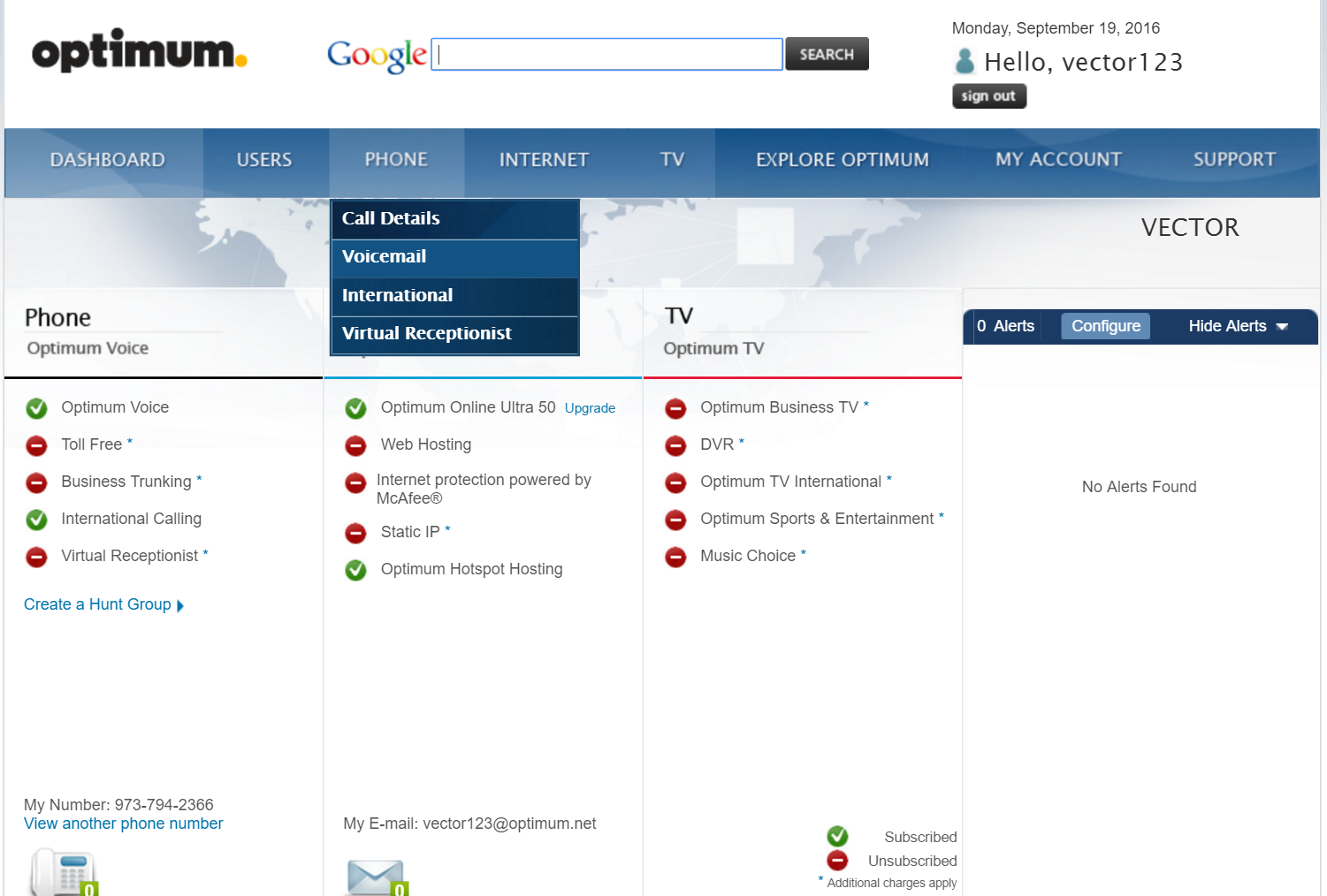The height and width of the screenshot is (896, 1327).
Task: Click green check for Optimum Hotspot Hosting
Action: click(355, 570)
